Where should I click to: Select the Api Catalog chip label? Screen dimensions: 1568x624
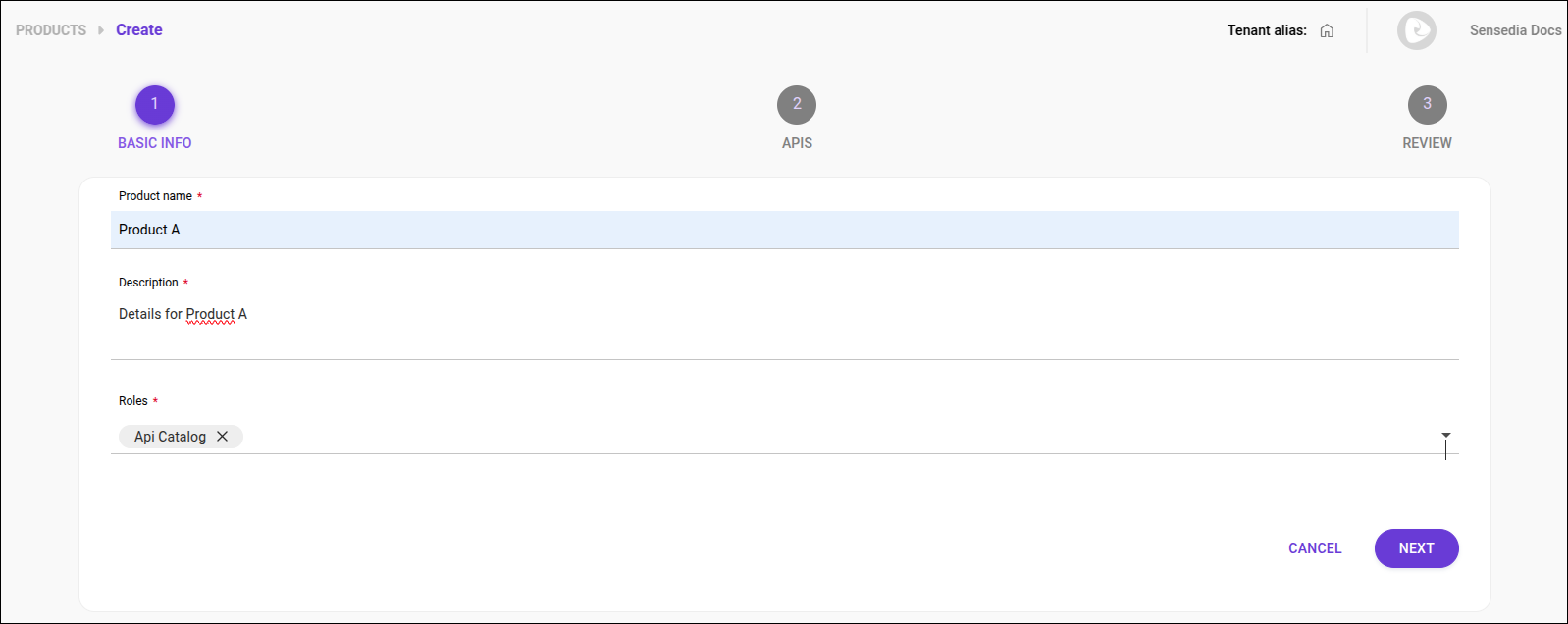170,437
